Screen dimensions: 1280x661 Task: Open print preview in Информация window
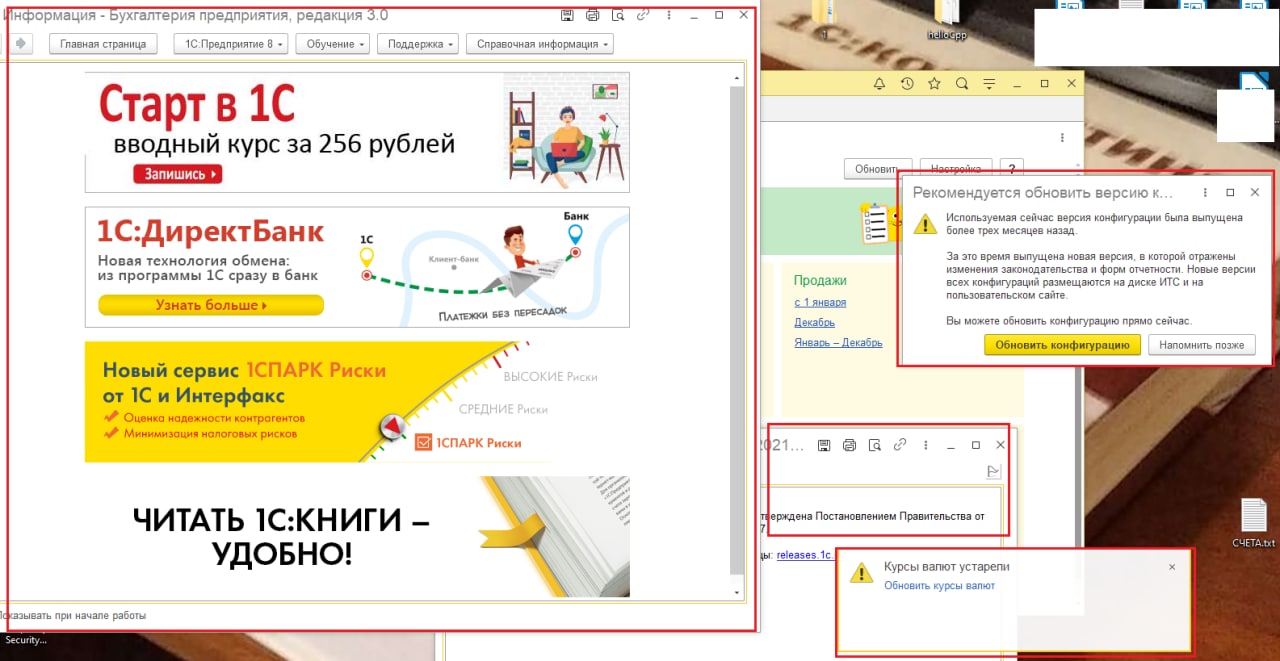point(618,15)
